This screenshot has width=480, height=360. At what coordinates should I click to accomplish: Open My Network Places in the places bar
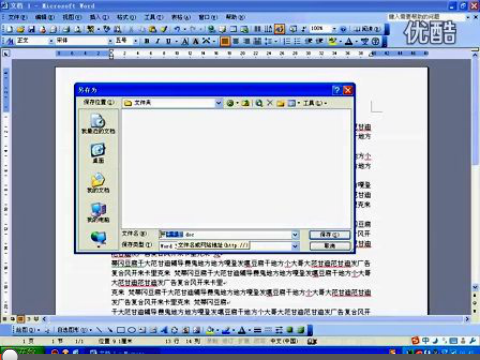pos(98,239)
